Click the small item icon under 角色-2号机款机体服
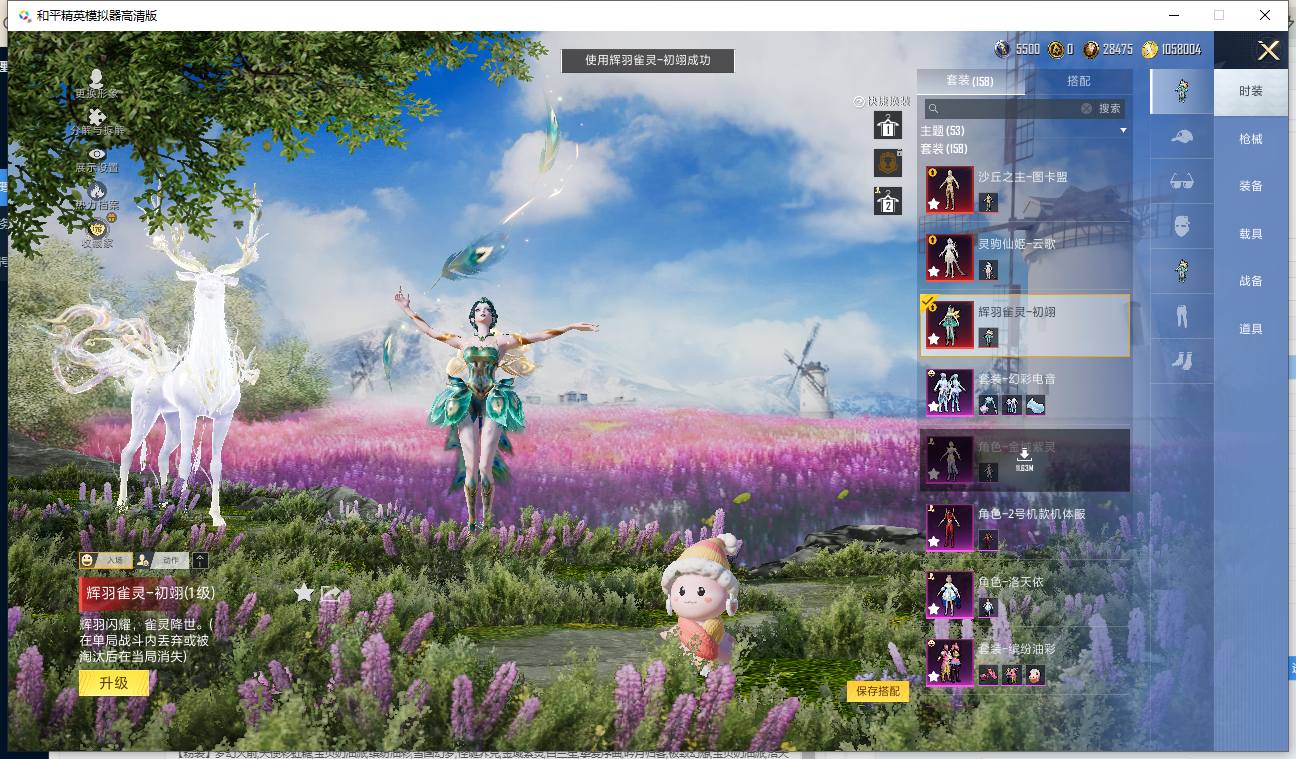 (988, 540)
